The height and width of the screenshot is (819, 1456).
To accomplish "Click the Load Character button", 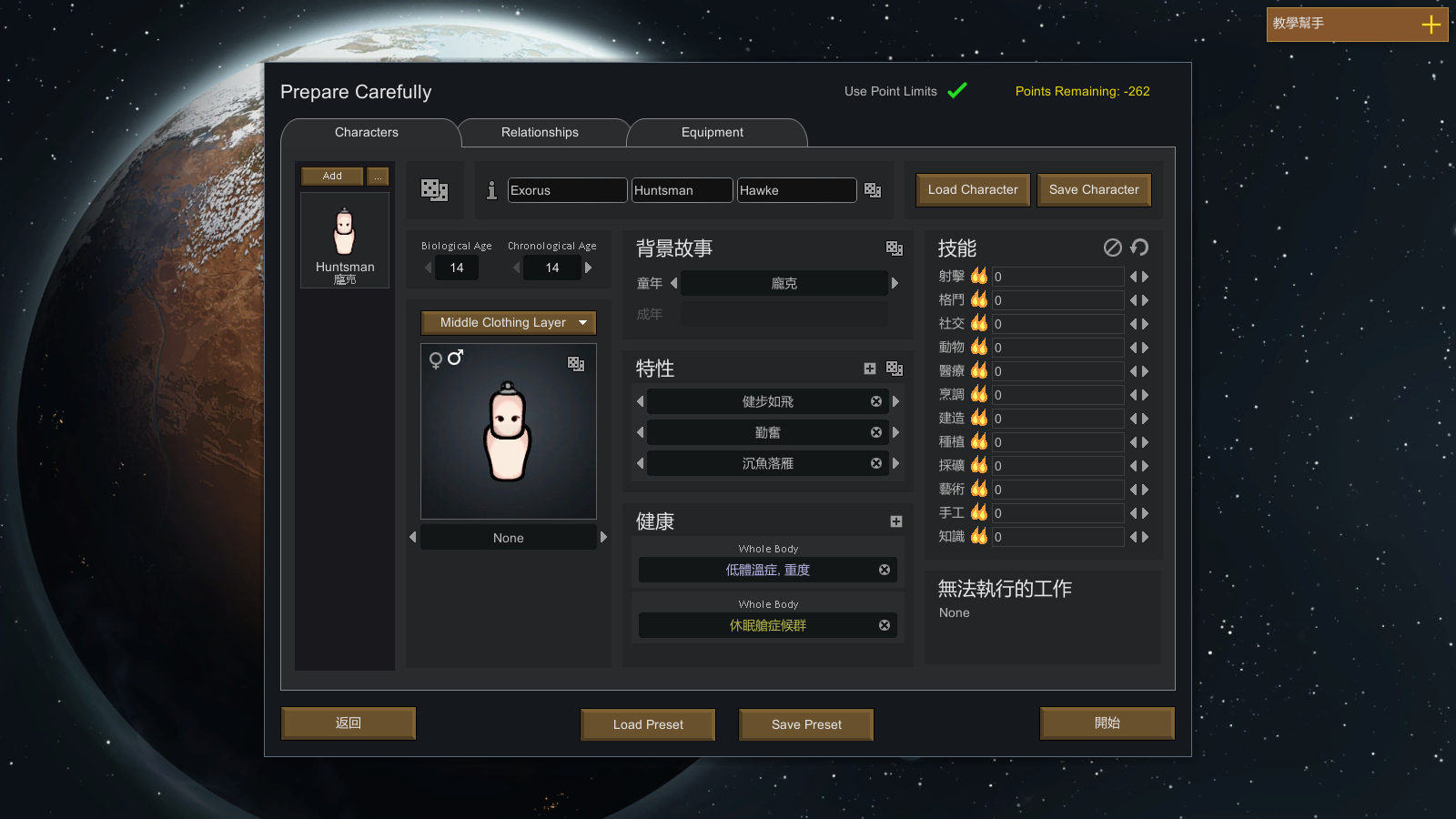I will [x=973, y=189].
